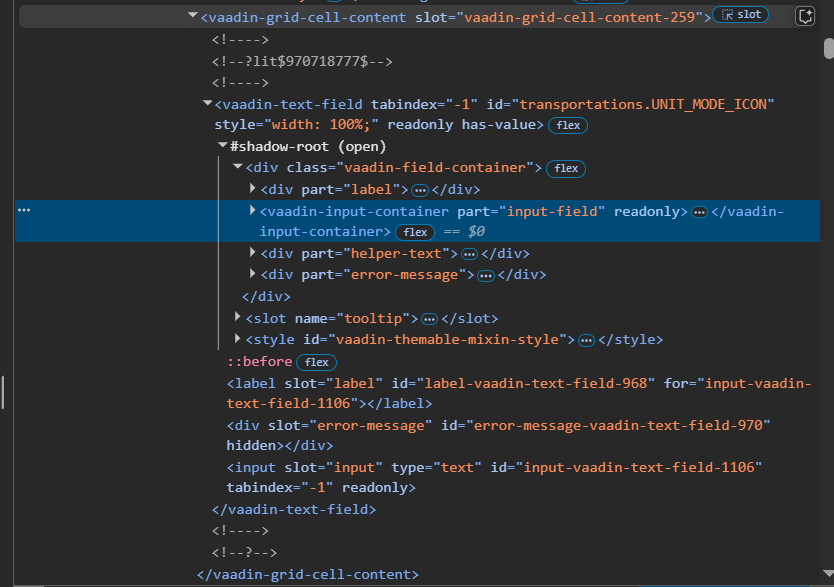Click ellipsis in vaadin-input-container node
Viewport: 834px width, 587px height.
pyautogui.click(x=699, y=212)
